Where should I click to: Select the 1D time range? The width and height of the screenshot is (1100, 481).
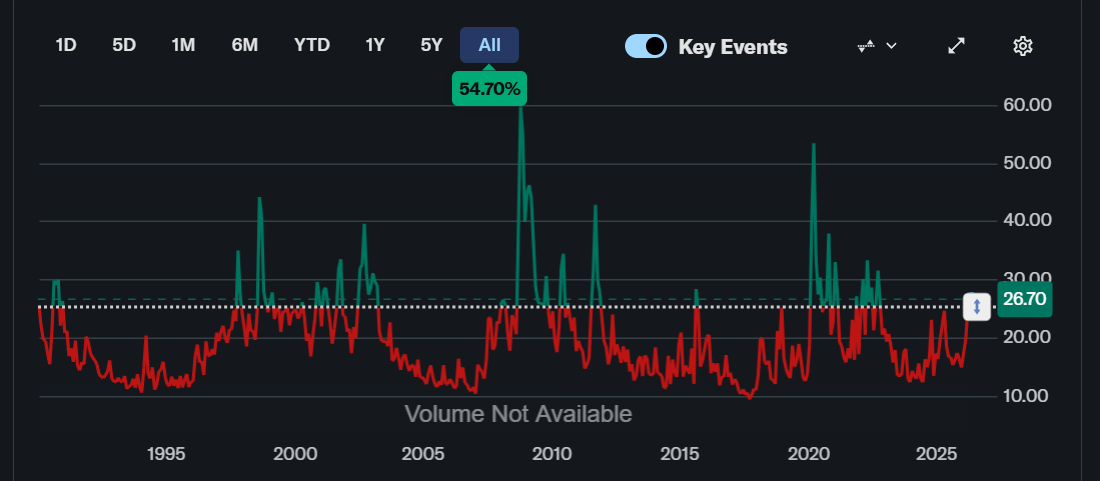(x=65, y=46)
